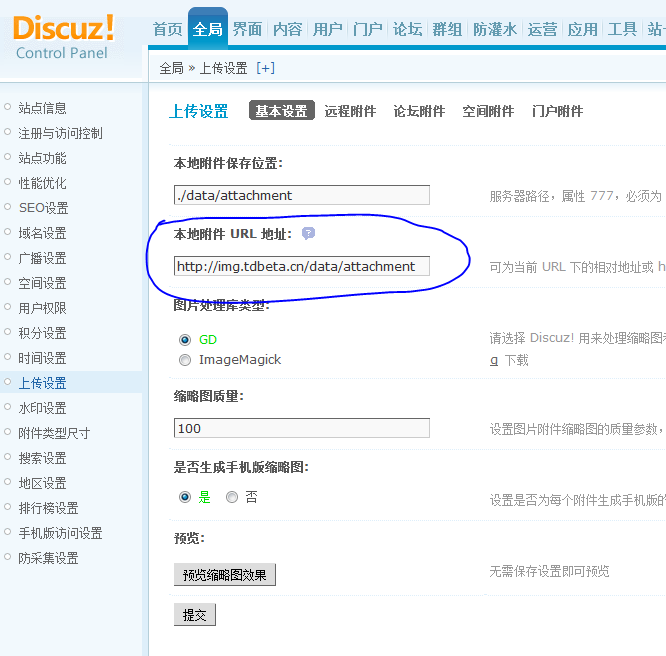Click the [+] add shortcut link

(x=265, y=68)
